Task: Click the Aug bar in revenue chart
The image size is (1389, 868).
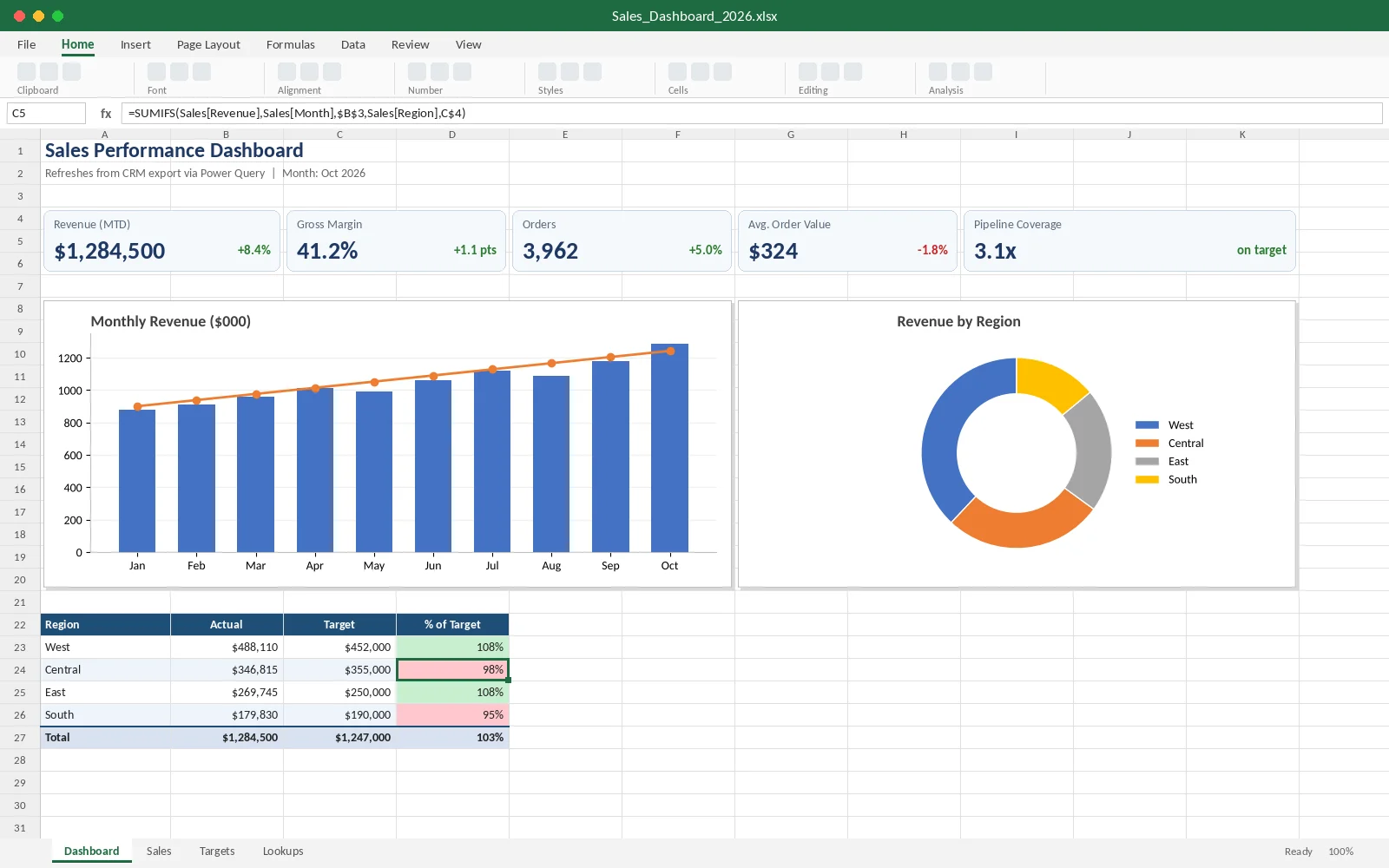Action: click(551, 464)
